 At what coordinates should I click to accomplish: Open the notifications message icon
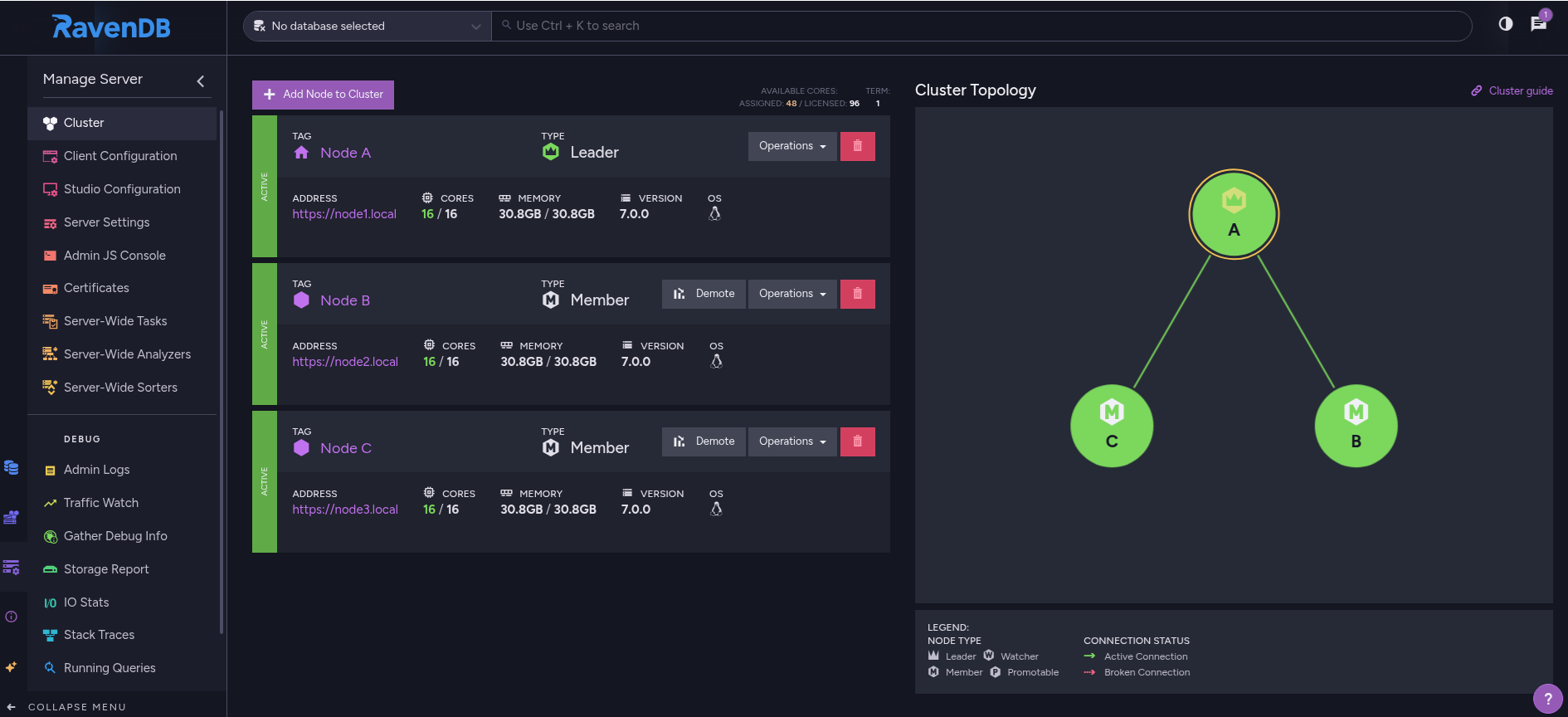[x=1539, y=23]
